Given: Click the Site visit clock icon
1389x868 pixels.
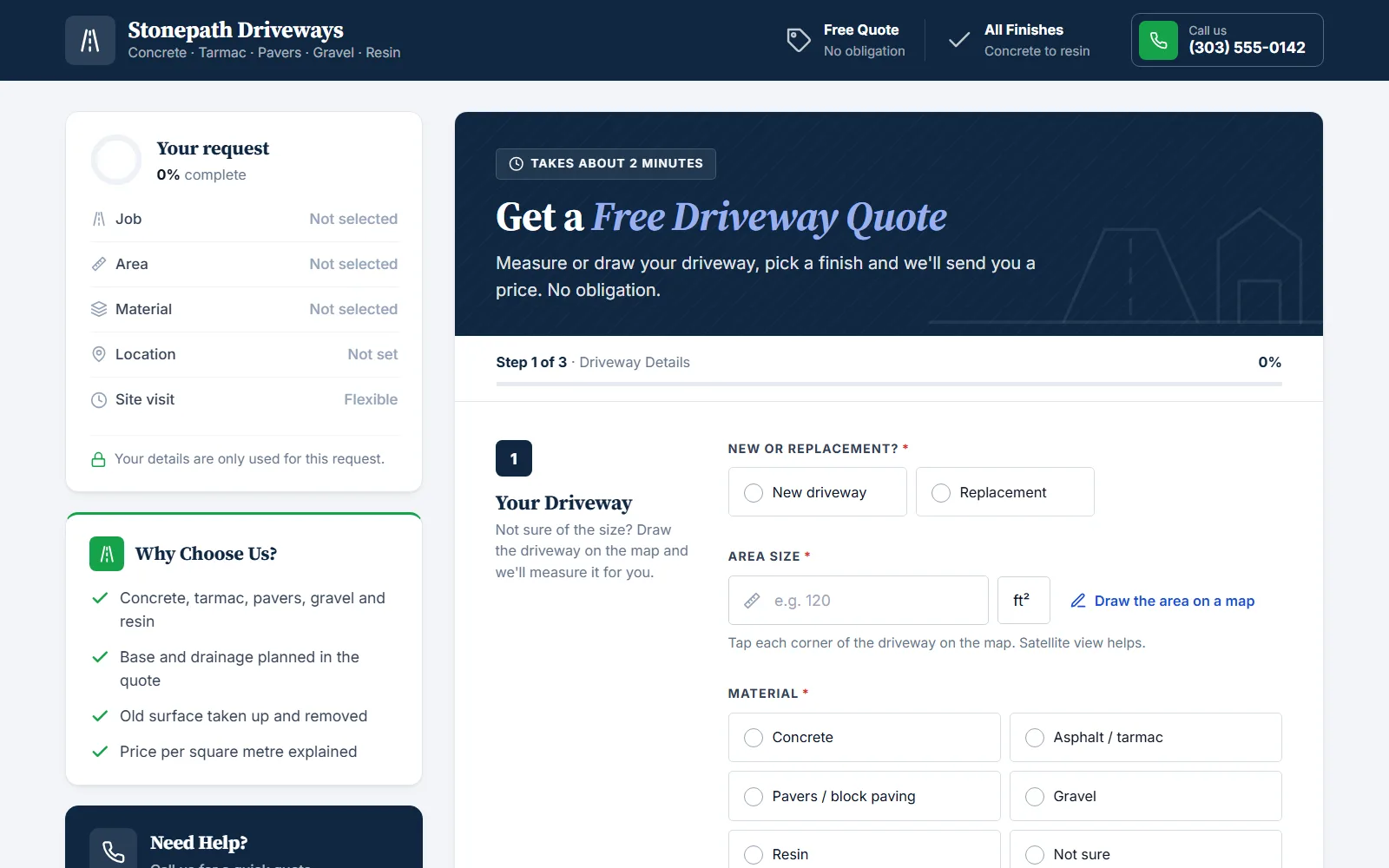Looking at the screenshot, I should [x=99, y=399].
